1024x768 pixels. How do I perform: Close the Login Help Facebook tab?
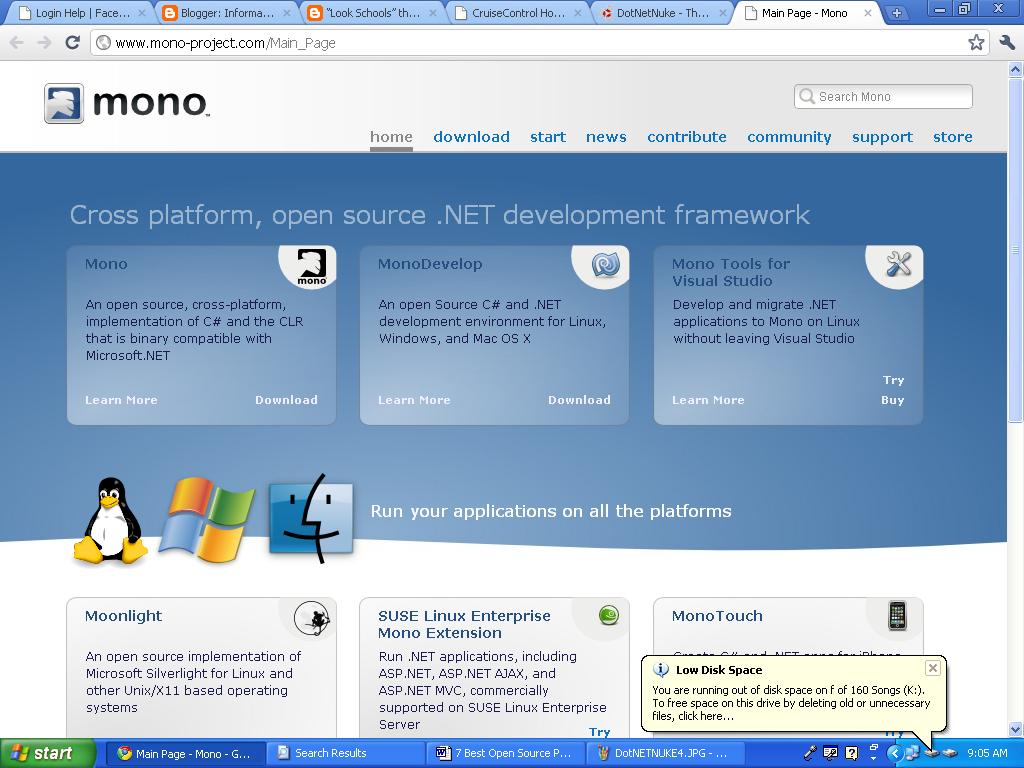(x=141, y=12)
